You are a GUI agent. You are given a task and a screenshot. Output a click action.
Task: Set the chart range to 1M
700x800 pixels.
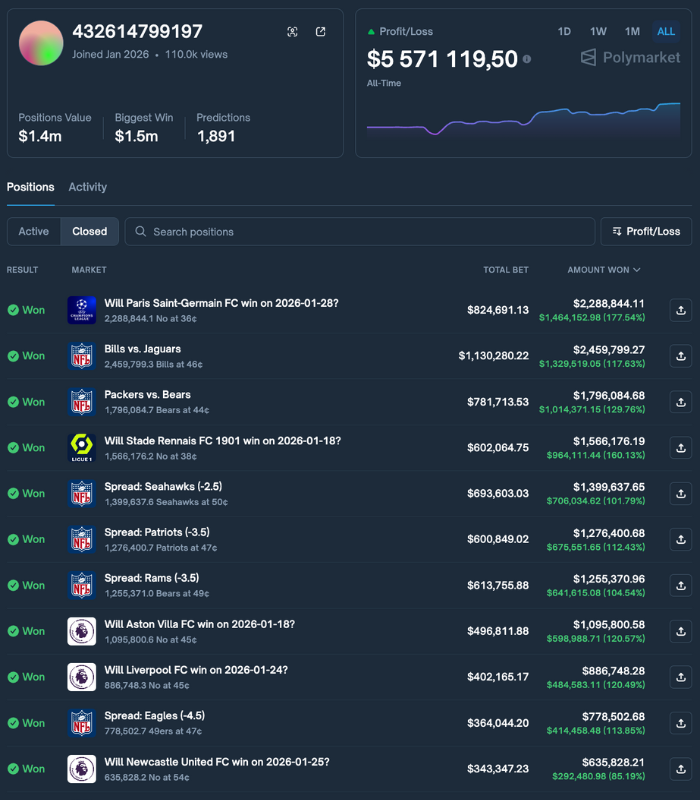click(632, 32)
